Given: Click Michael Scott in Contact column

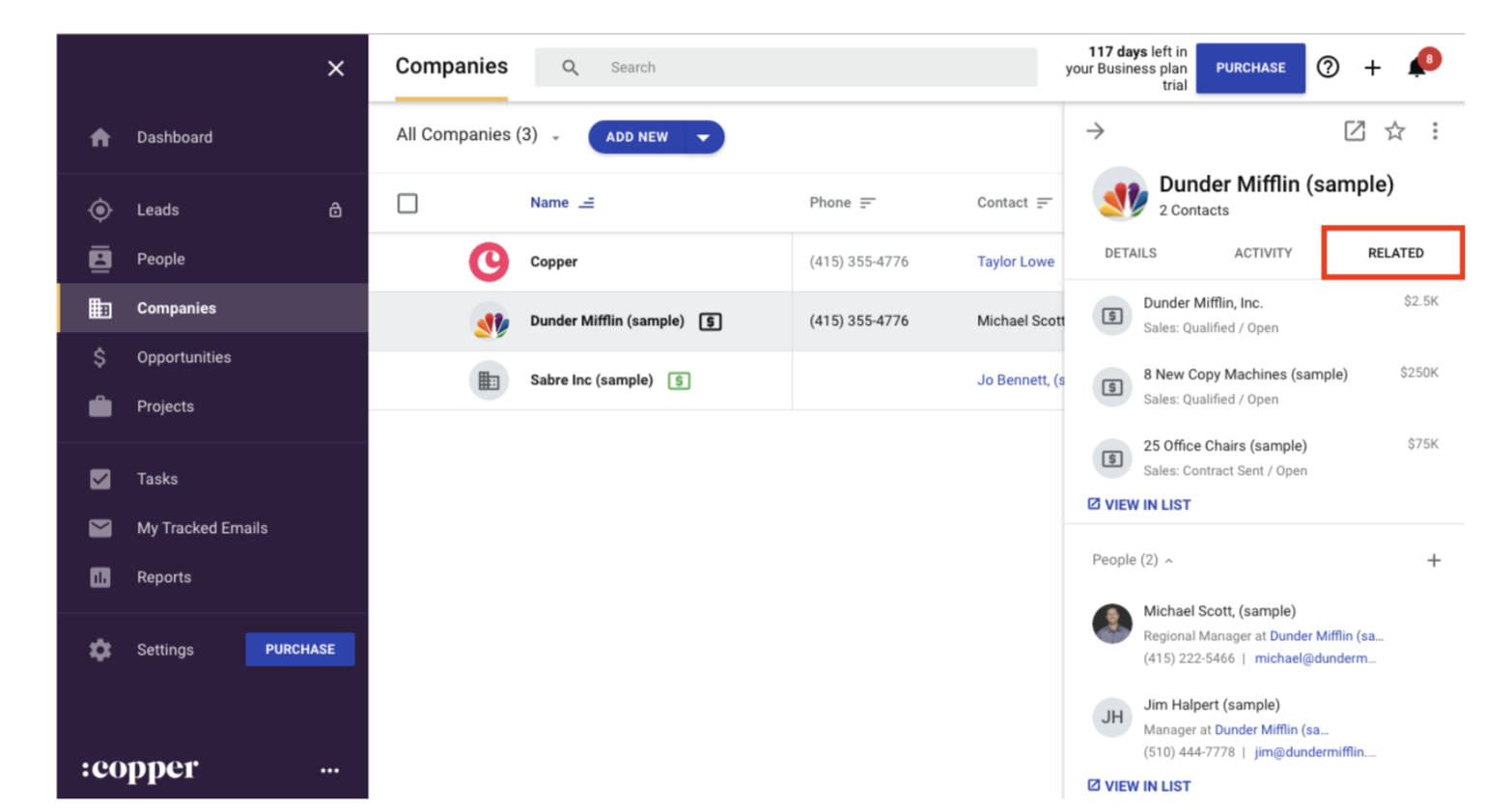Looking at the screenshot, I should point(1021,321).
